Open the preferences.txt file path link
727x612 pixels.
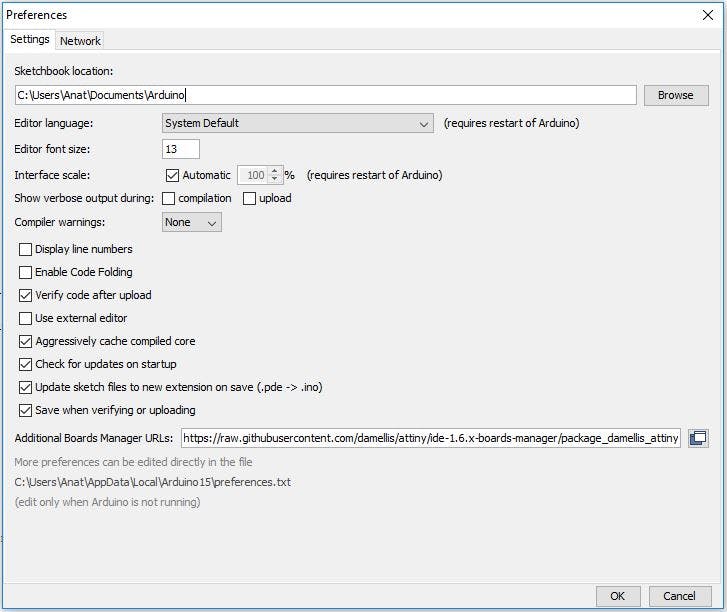coord(152,482)
